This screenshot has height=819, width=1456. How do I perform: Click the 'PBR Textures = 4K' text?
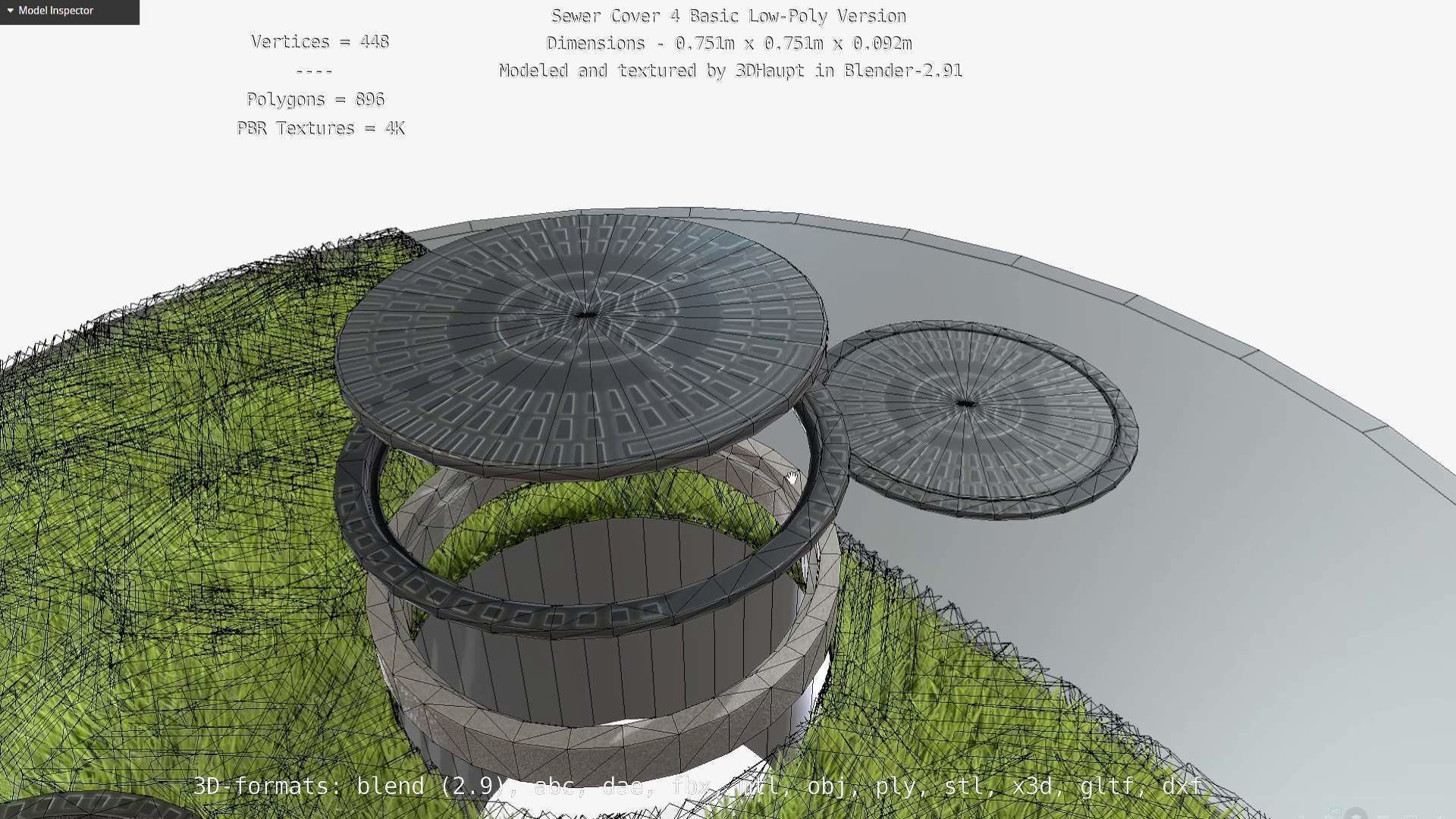tap(321, 129)
